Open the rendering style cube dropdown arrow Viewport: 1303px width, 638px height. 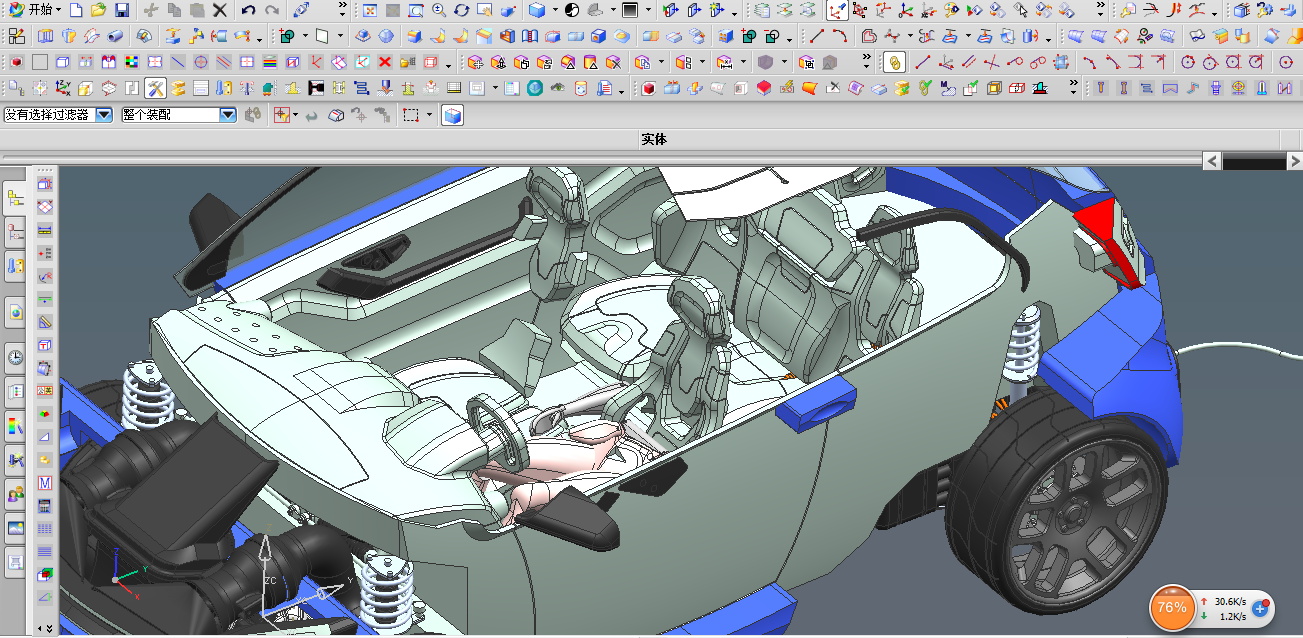553,11
